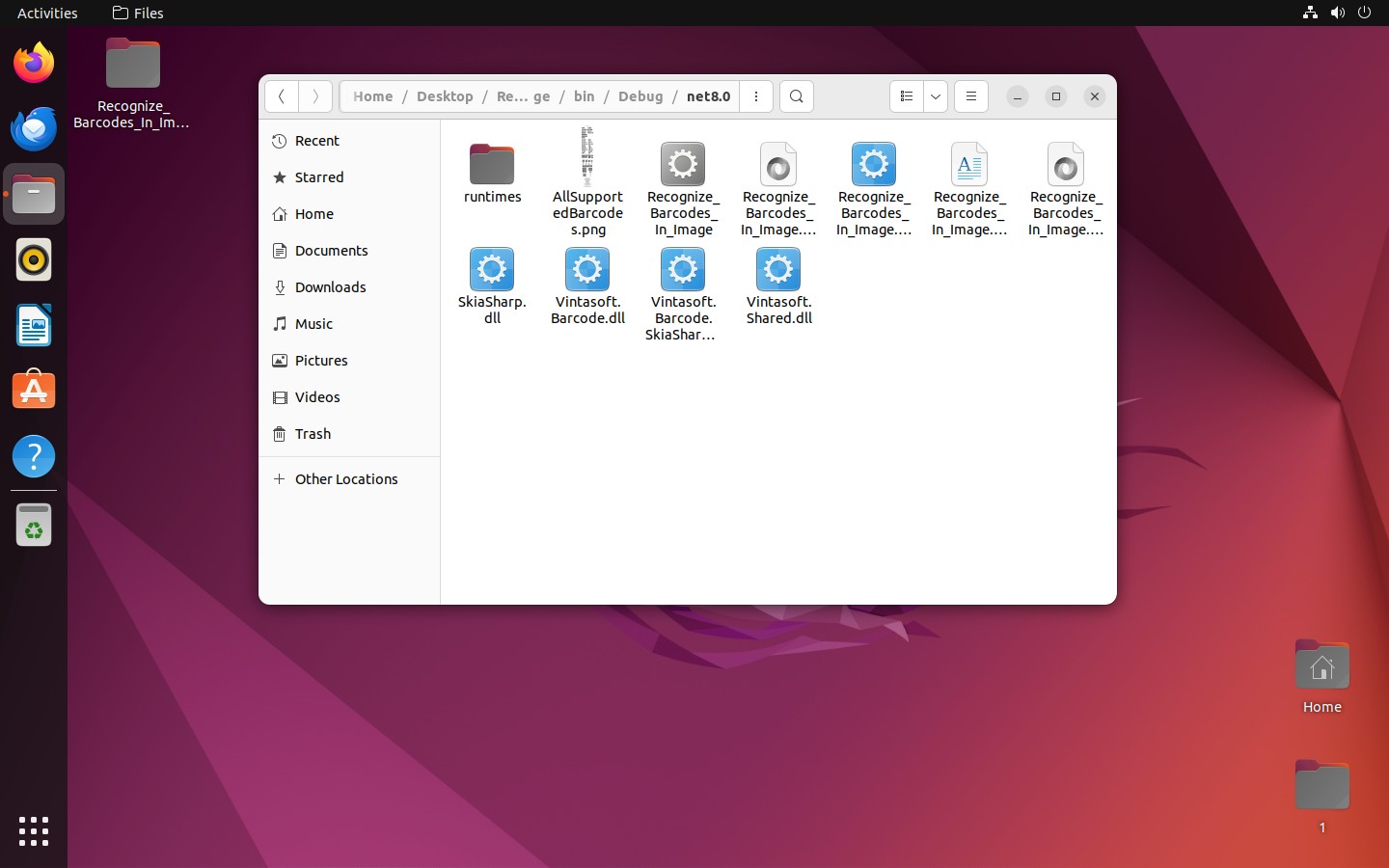1389x868 pixels.
Task: Click the search icon in Files toolbar
Action: [796, 96]
